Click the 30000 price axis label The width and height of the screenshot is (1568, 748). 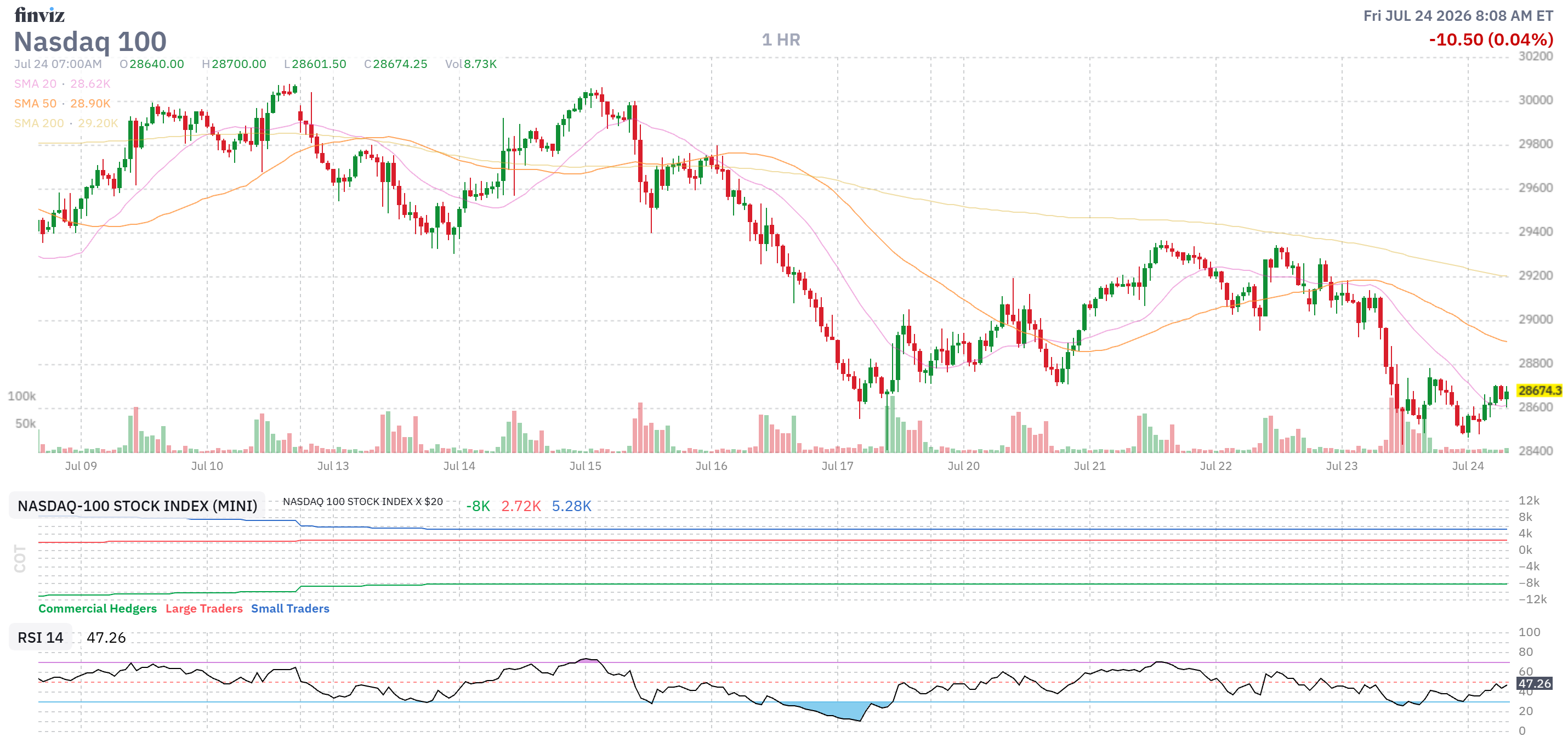click(1536, 100)
